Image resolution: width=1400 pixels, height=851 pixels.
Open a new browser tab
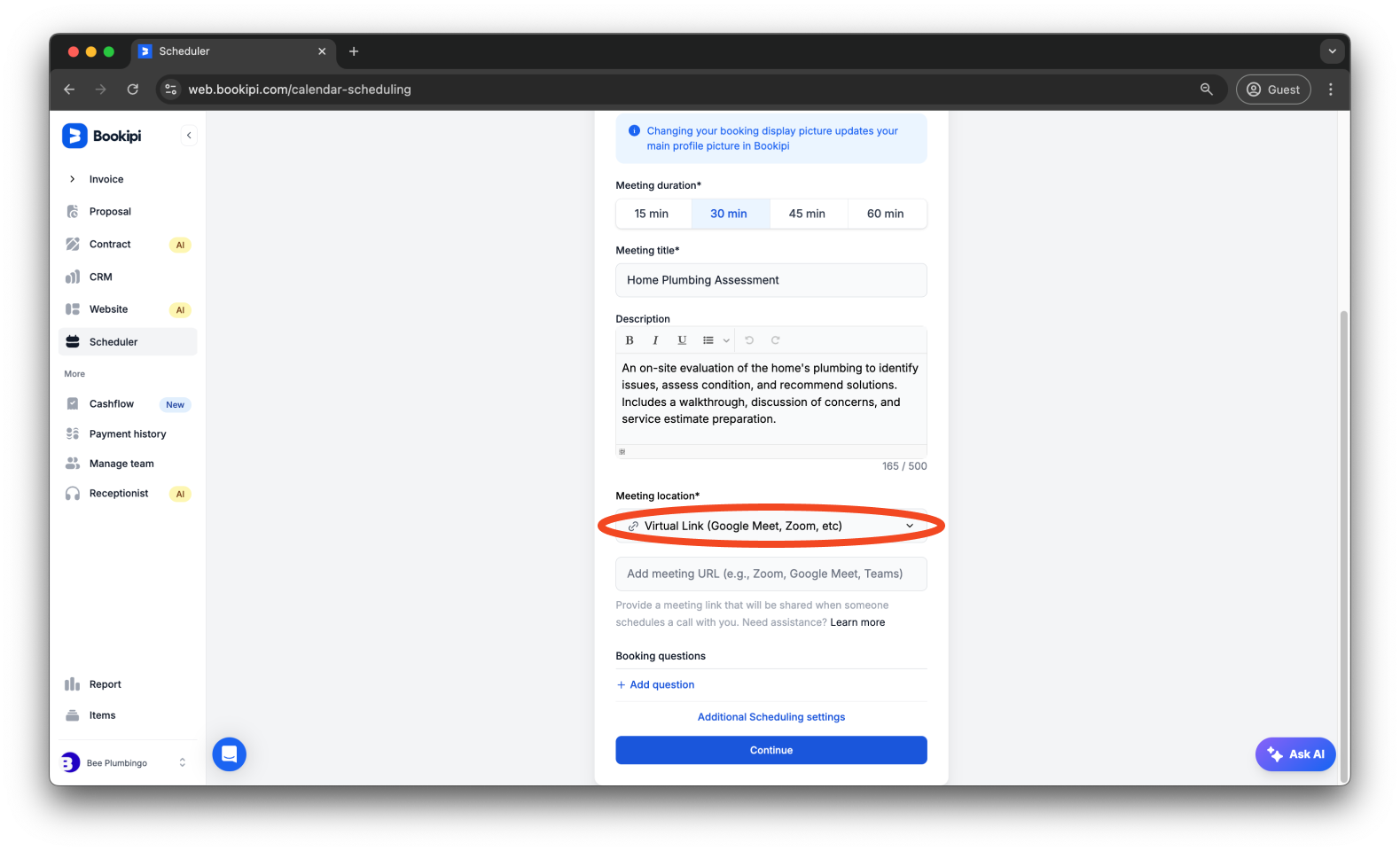pyautogui.click(x=354, y=51)
